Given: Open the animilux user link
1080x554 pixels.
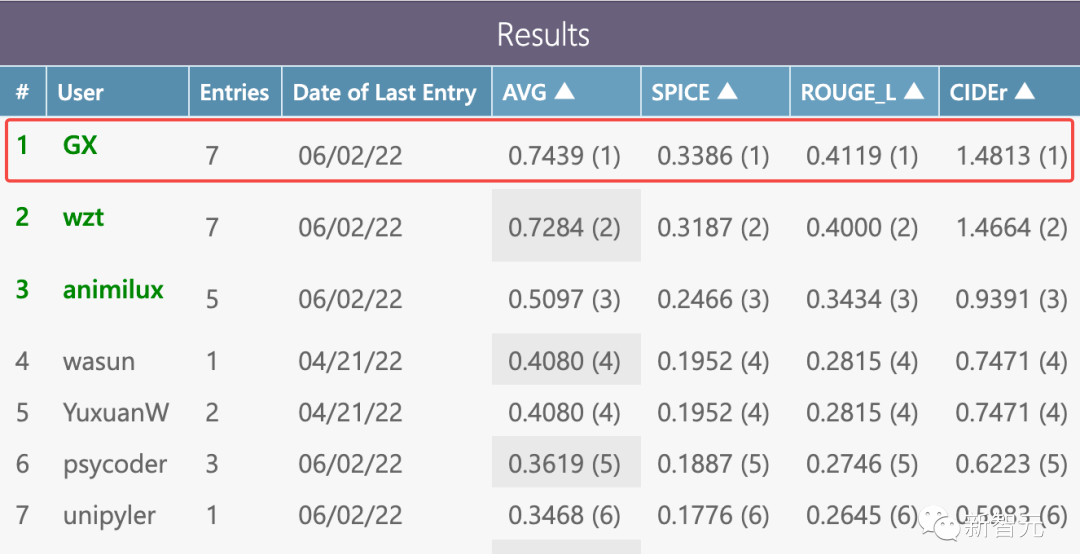Looking at the screenshot, I should click(x=113, y=289).
